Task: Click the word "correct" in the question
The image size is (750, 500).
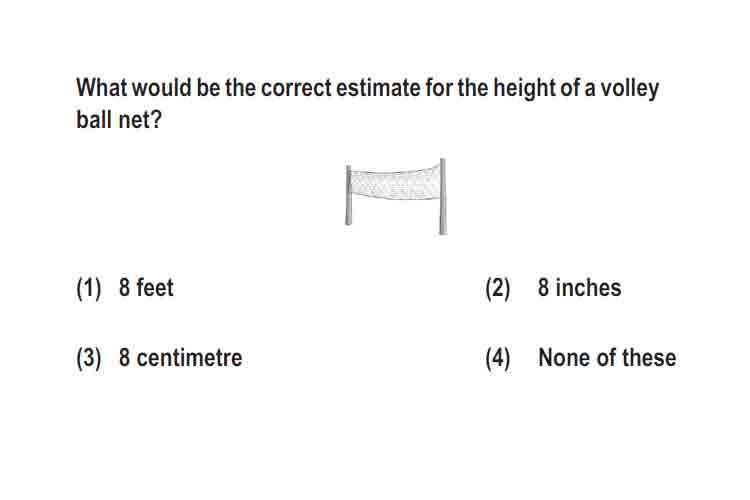Action: (x=296, y=88)
